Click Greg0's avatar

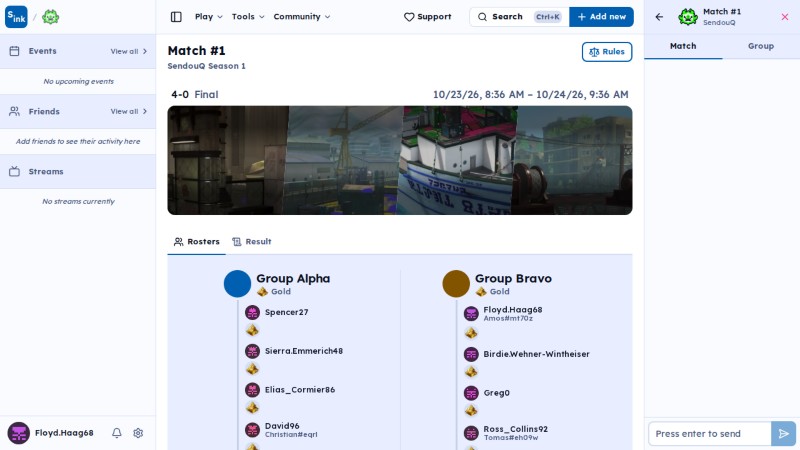(471, 393)
